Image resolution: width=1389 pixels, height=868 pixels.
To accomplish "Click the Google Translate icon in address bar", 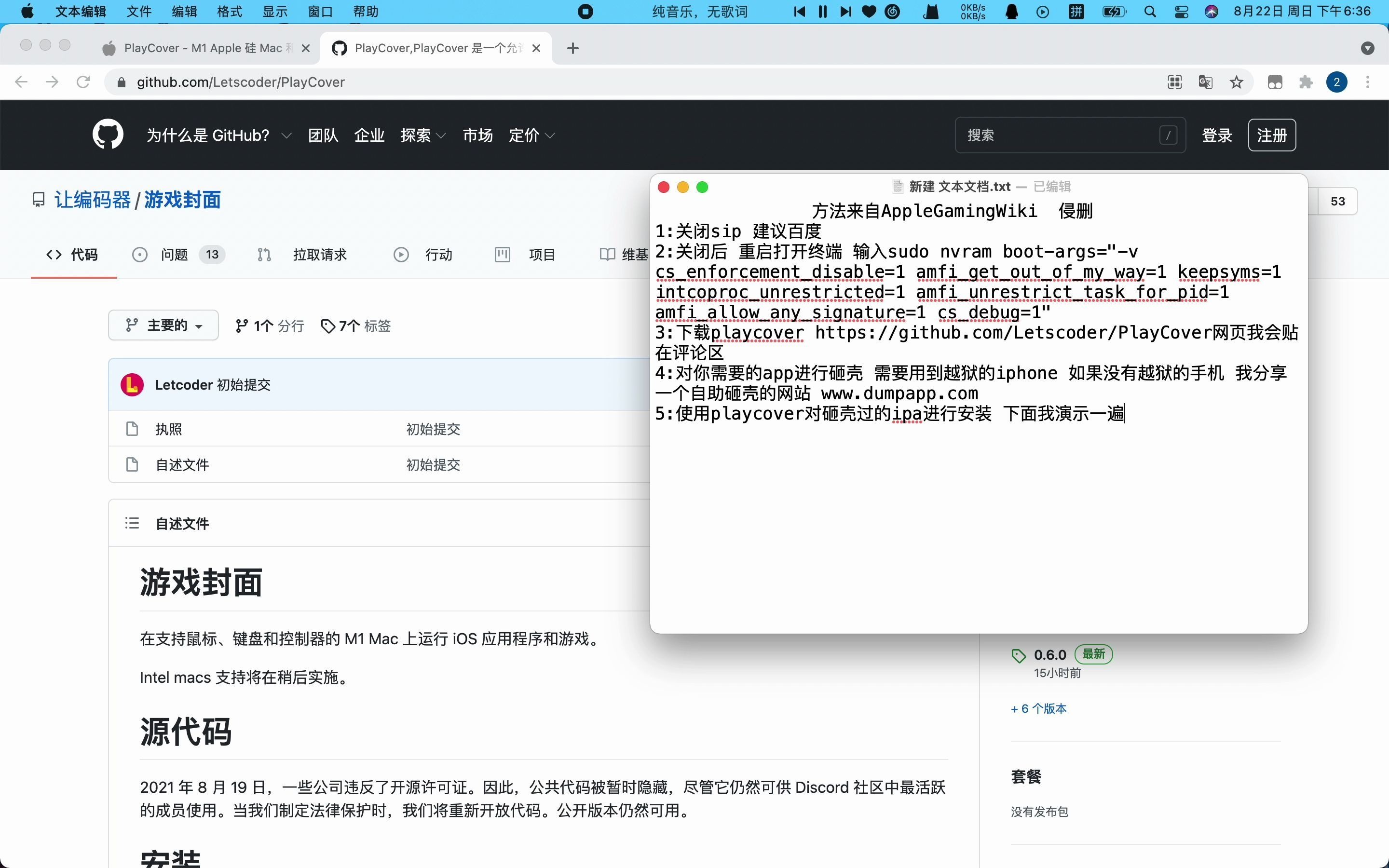I will click(x=1205, y=82).
